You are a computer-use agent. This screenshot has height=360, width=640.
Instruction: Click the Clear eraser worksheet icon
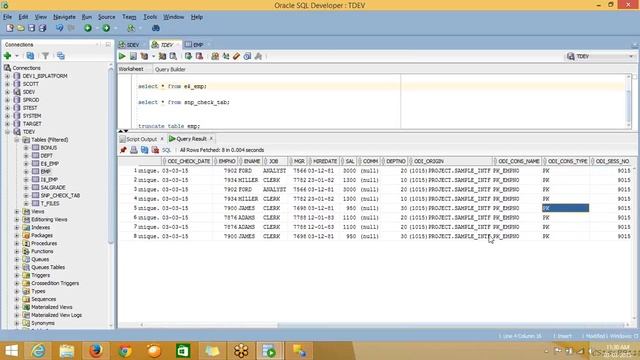pyautogui.click(x=236, y=56)
